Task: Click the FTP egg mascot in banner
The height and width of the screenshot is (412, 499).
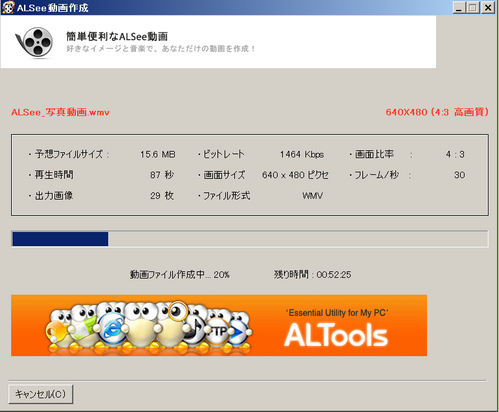Action: (217, 330)
